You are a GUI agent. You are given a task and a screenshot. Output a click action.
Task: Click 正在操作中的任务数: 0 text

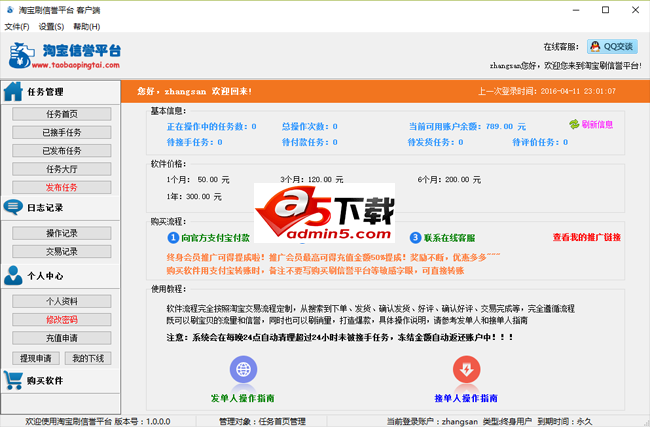(x=211, y=126)
